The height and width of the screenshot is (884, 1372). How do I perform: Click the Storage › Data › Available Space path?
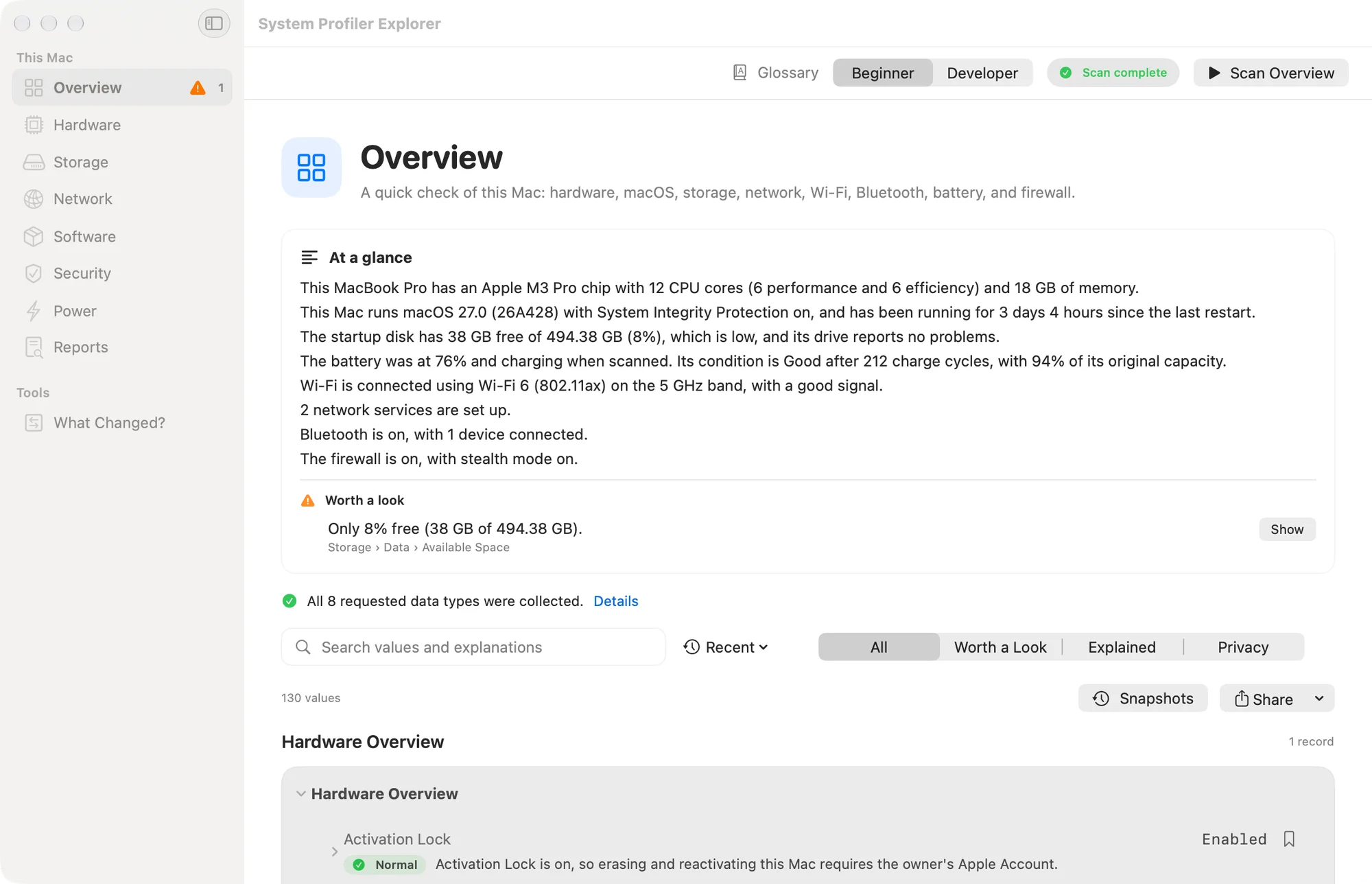point(418,548)
